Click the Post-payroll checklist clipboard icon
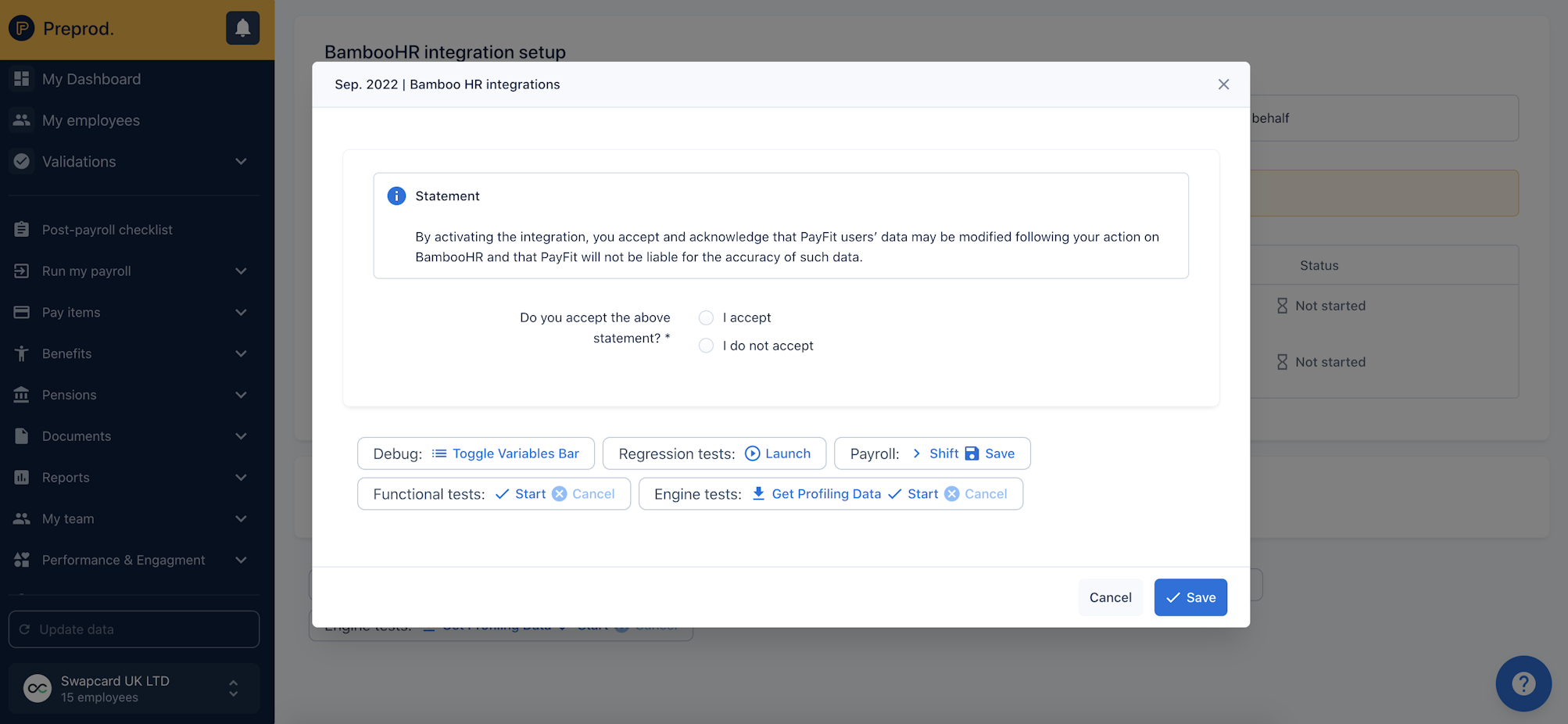The height and width of the screenshot is (724, 1568). tap(22, 230)
